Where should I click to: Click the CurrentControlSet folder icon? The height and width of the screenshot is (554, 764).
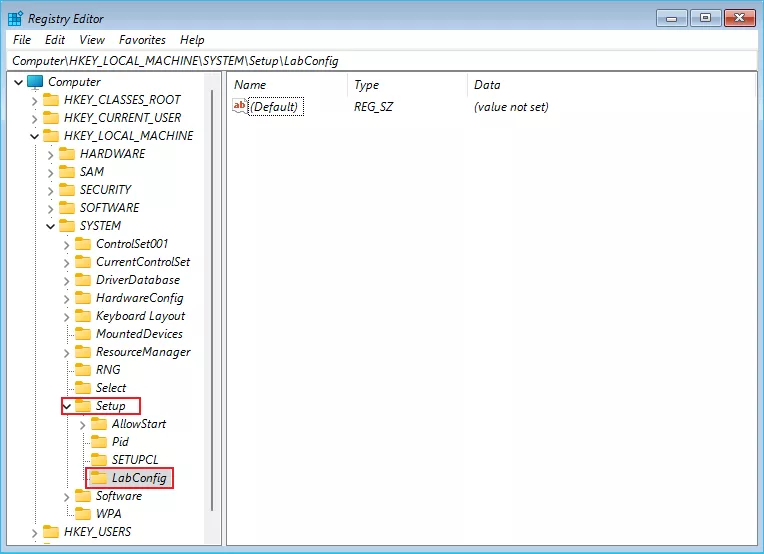pos(83,262)
